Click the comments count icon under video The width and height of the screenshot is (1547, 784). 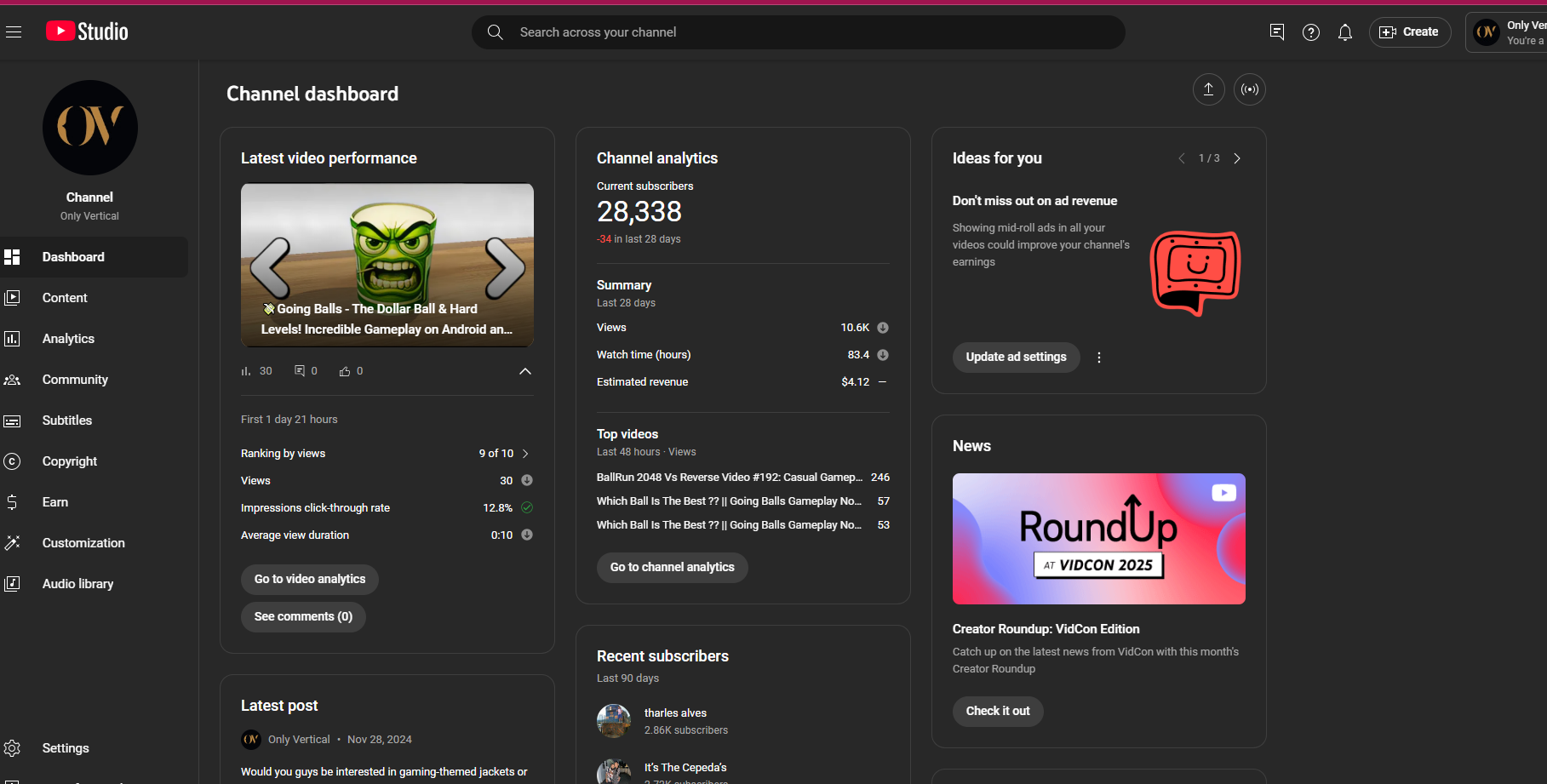[300, 371]
